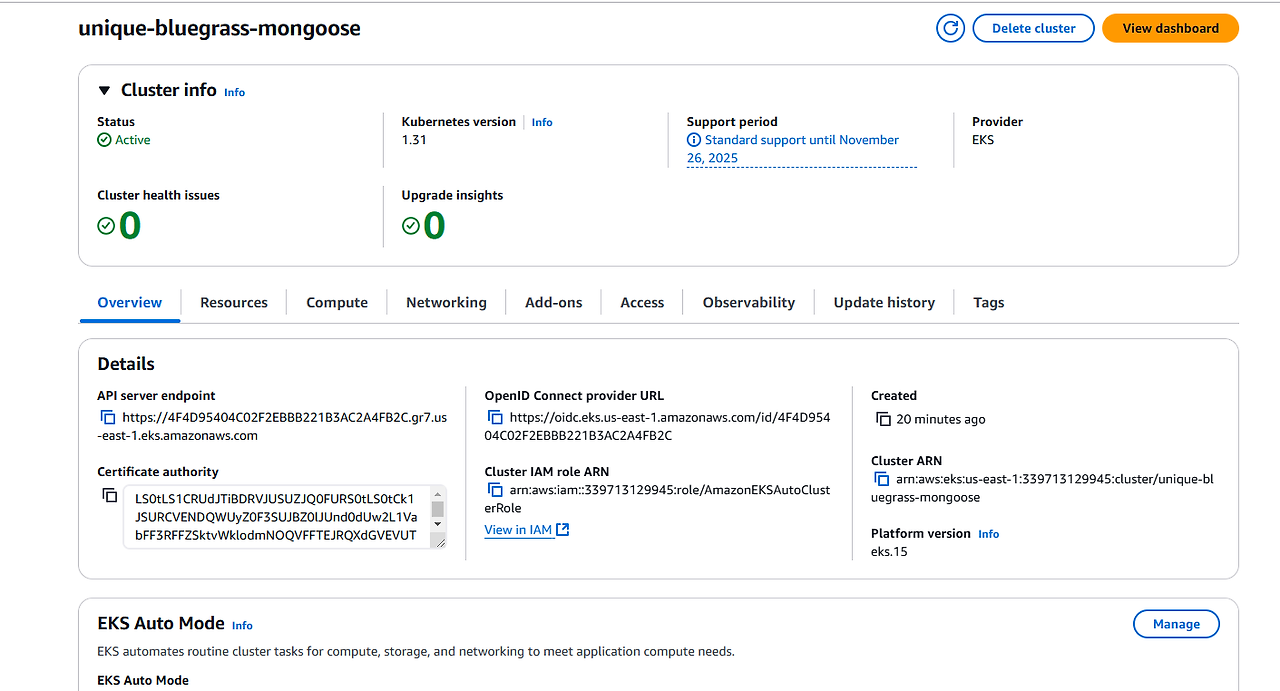The width and height of the screenshot is (1280, 691).
Task: Click the Upgrade insights count 0
Action: pos(434,226)
